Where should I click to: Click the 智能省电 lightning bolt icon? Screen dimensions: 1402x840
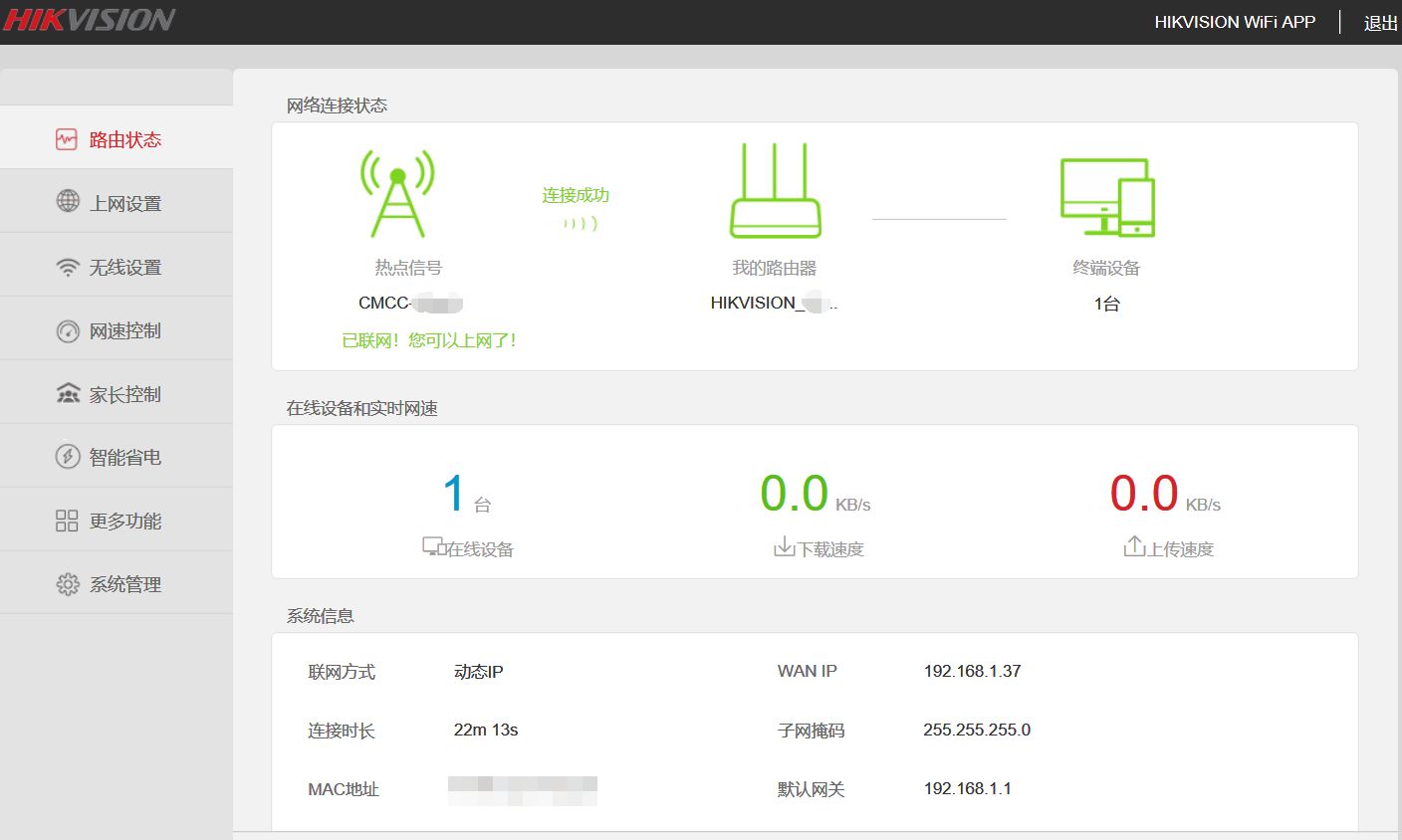click(68, 457)
